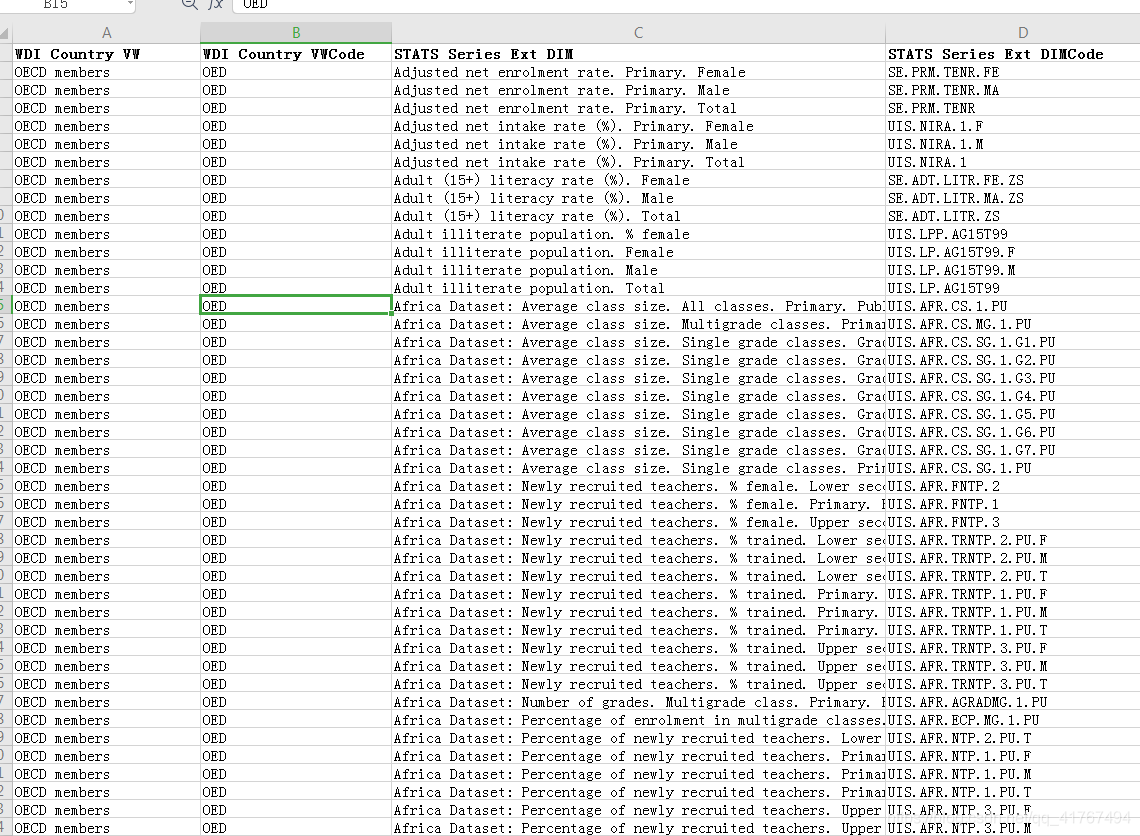This screenshot has height=836, width=1140.
Task: Click the code cell UIS.AFR.NTP.1.PU.F
Action: [1013, 756]
